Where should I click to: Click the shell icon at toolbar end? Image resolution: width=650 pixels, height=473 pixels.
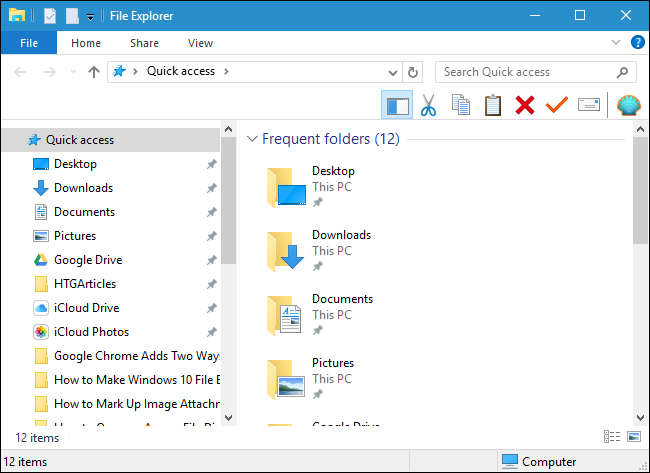(x=628, y=105)
